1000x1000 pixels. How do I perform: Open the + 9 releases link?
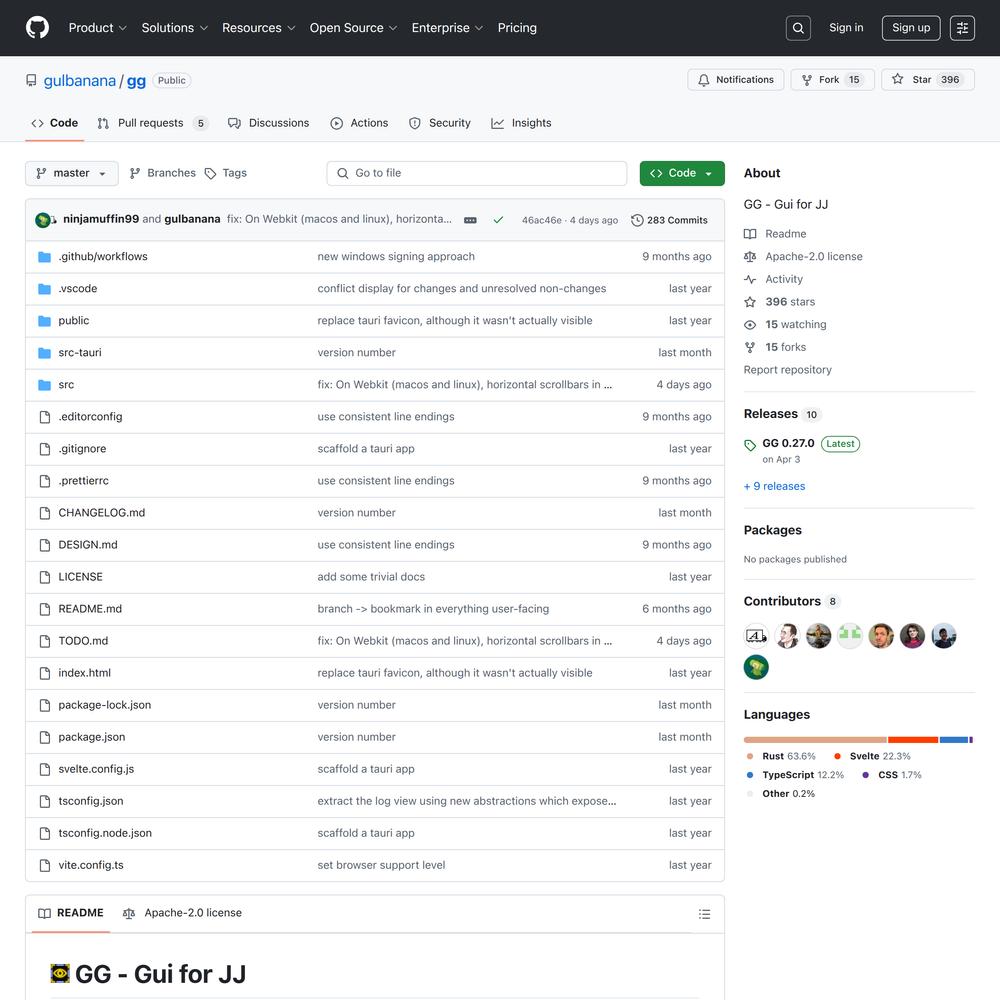click(x=774, y=486)
